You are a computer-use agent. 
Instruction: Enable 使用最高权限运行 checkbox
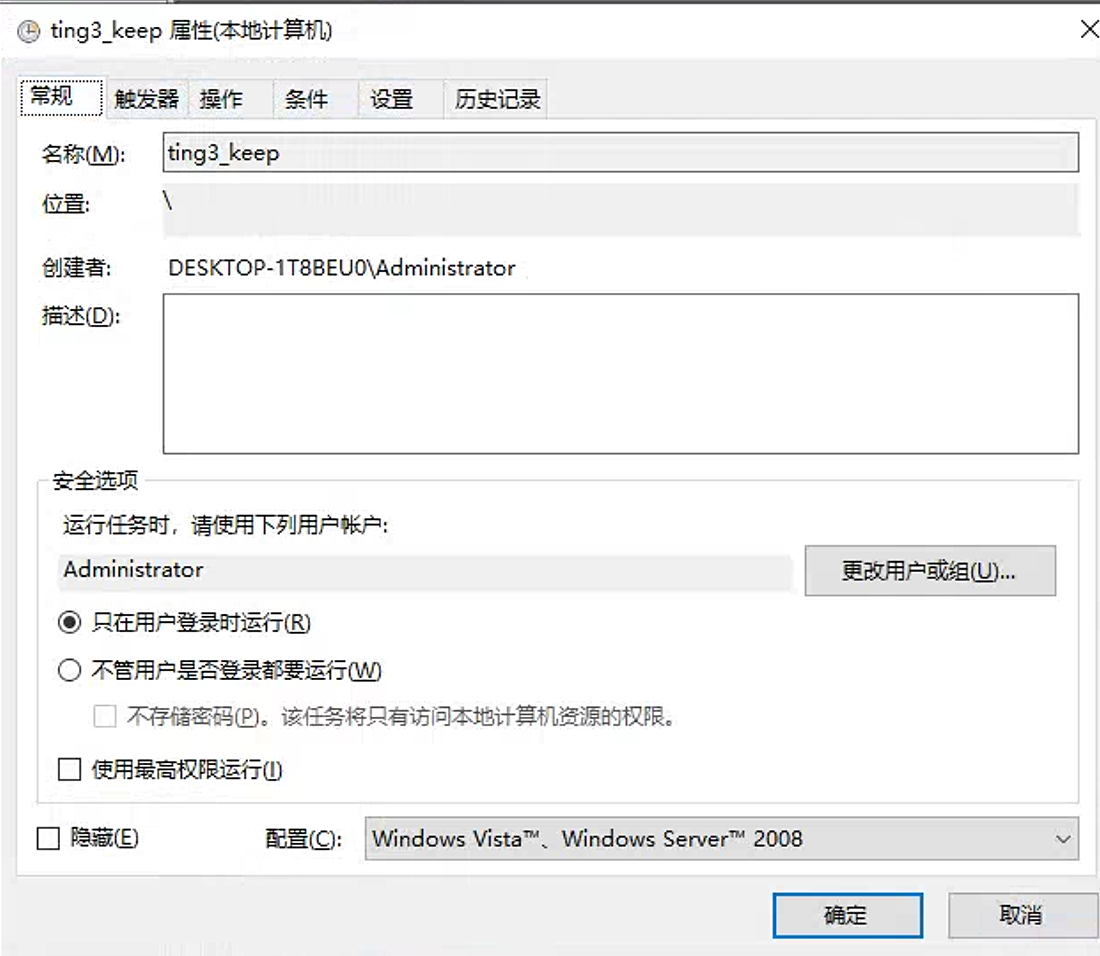(x=69, y=769)
